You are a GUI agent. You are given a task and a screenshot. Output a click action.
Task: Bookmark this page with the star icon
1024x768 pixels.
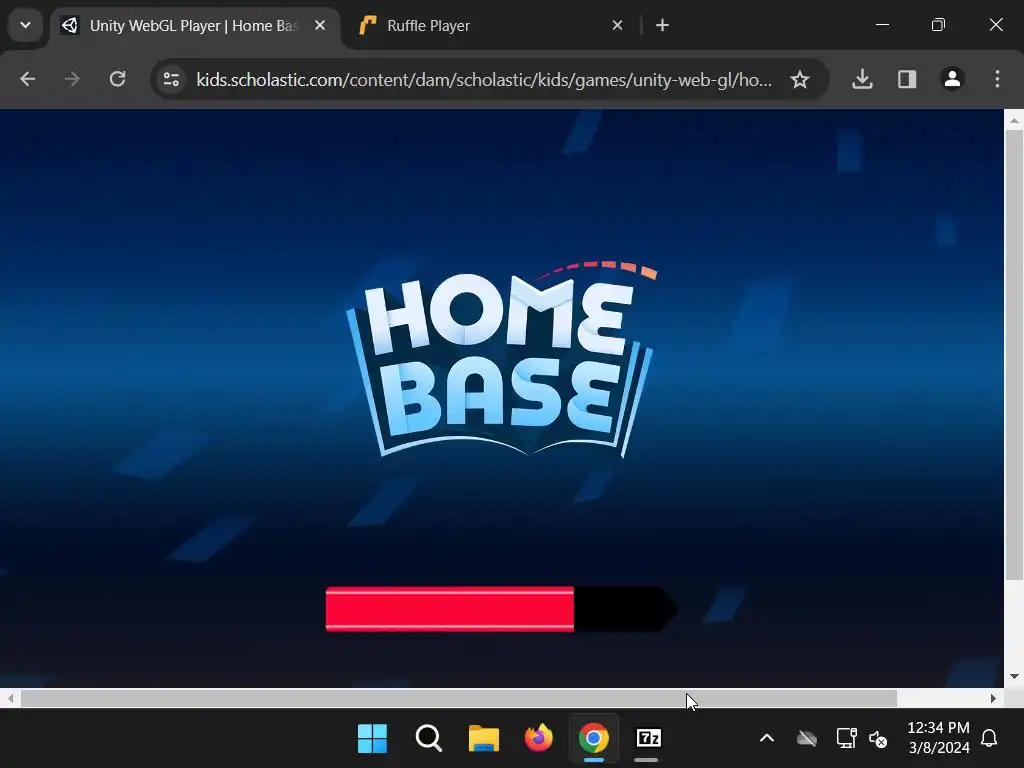pyautogui.click(x=799, y=79)
